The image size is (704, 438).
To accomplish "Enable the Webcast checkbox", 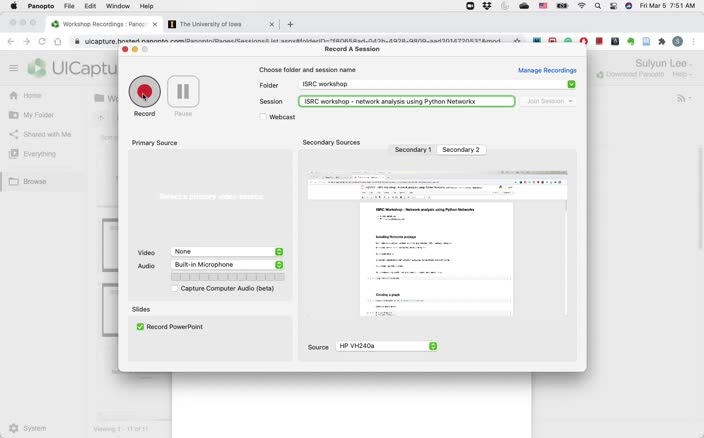I will [263, 117].
